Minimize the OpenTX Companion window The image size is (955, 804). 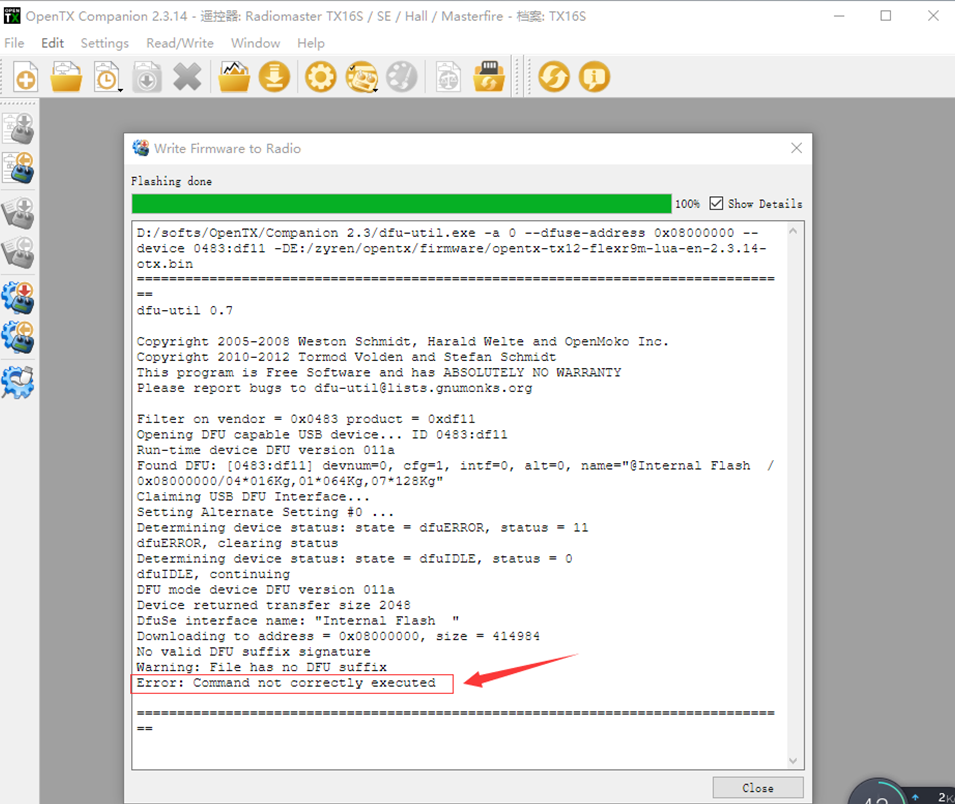point(839,16)
